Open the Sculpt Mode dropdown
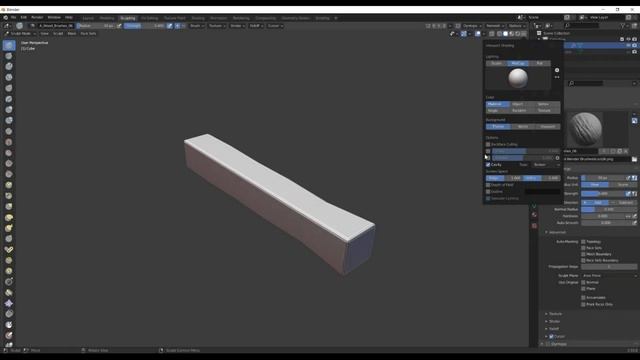Image resolution: width=640 pixels, height=360 pixels. pos(20,33)
